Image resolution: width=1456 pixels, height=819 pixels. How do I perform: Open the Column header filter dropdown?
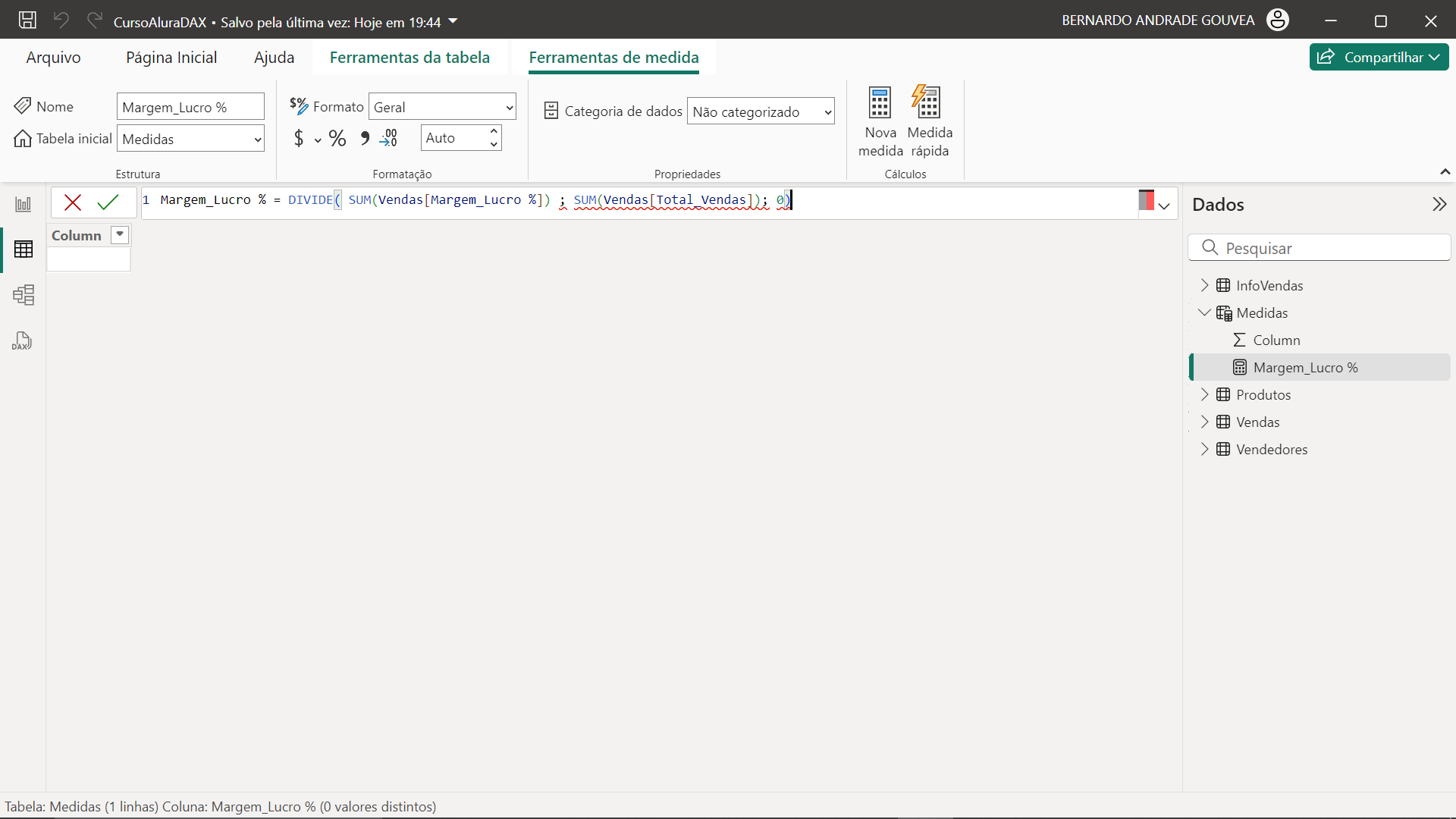(120, 234)
